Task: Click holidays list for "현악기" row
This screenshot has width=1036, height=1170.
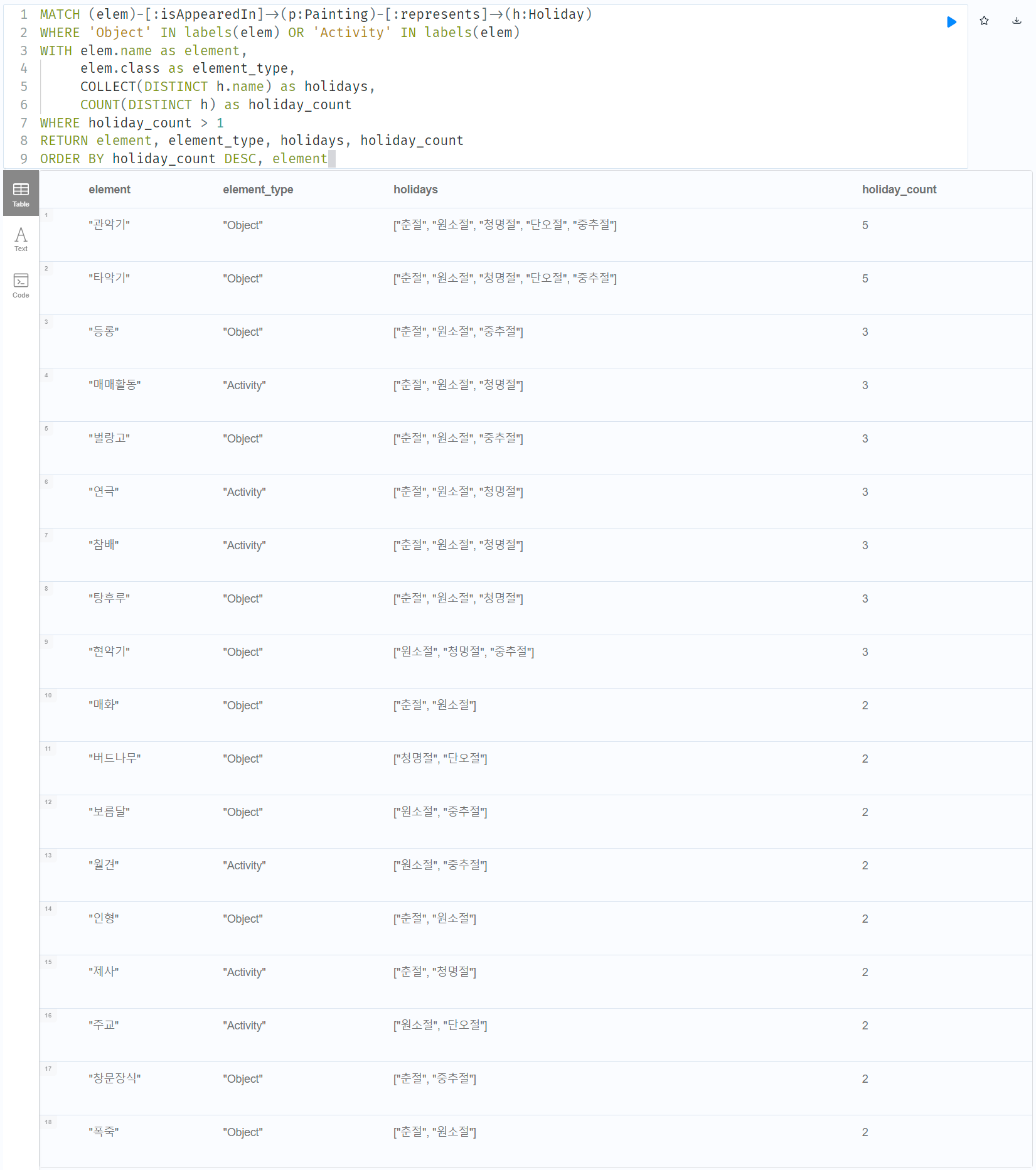Action: [x=463, y=652]
